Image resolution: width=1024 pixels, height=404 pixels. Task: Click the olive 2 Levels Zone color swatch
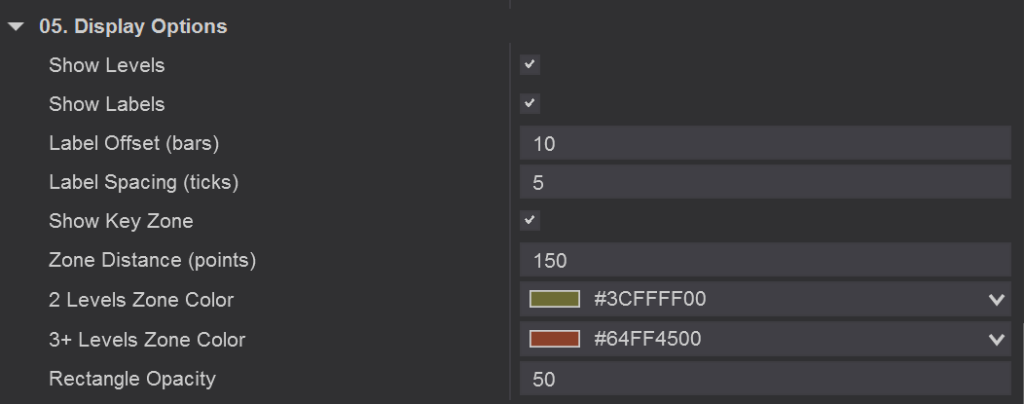pos(555,299)
